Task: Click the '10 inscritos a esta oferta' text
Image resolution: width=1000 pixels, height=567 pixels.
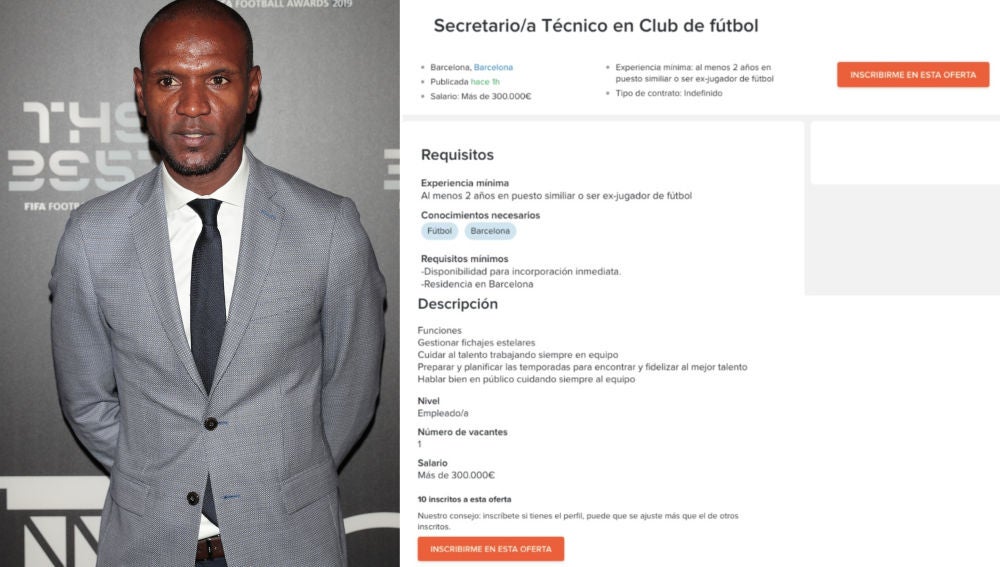Action: click(464, 499)
